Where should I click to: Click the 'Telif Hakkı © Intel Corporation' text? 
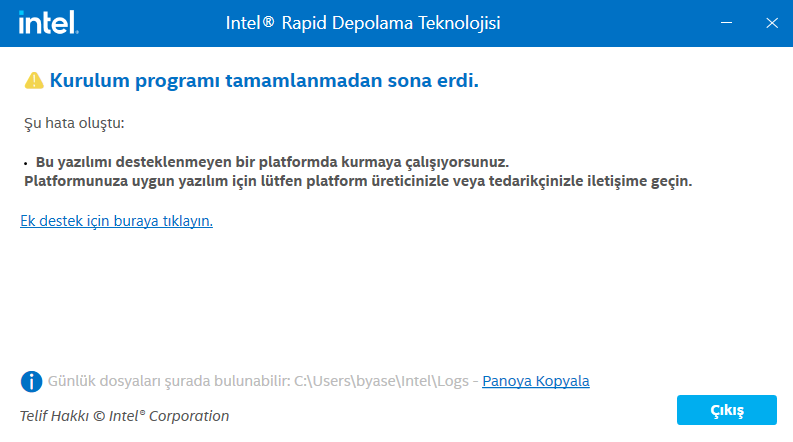124,416
